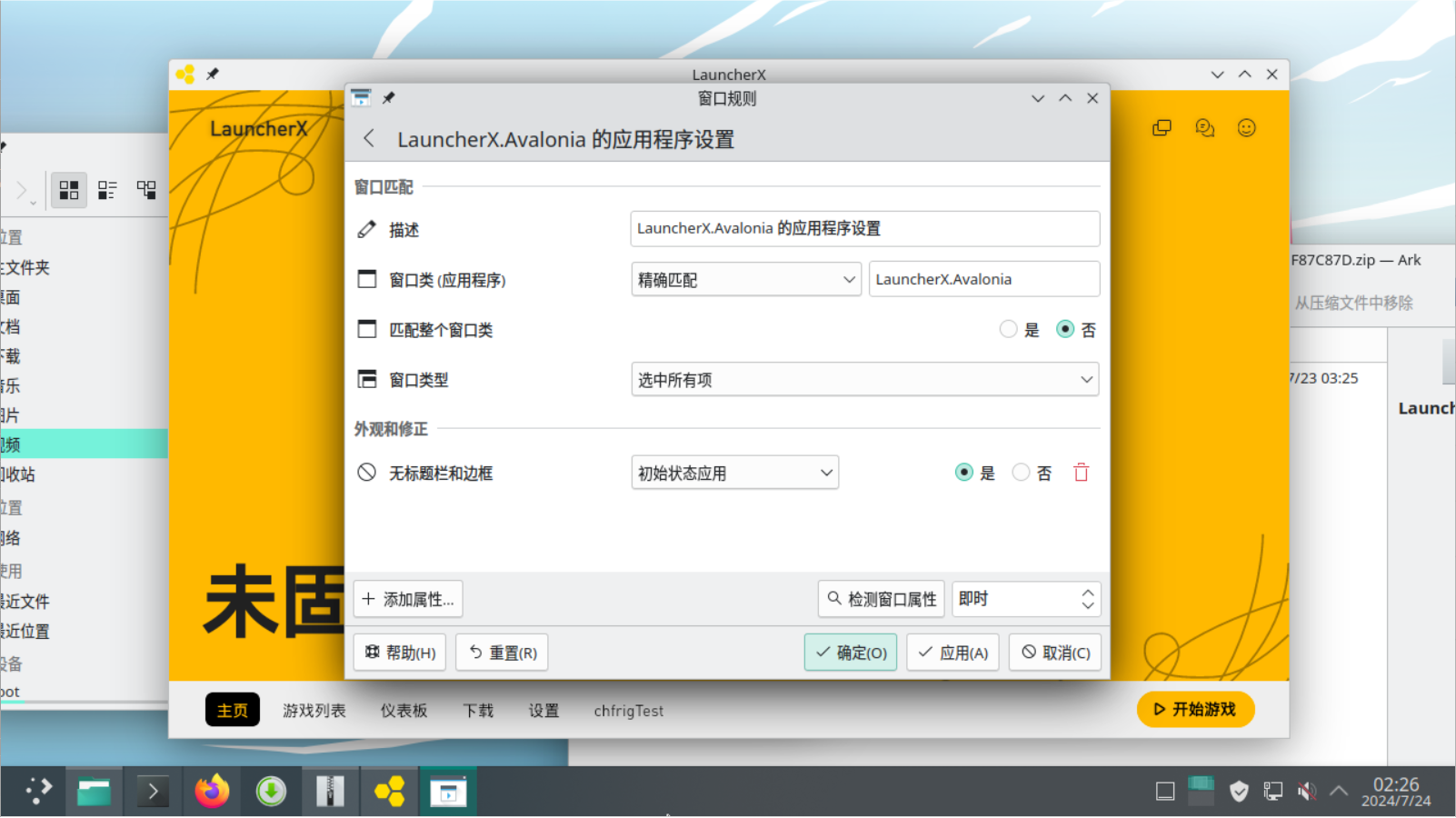Open the 下载 tab in LauncherX
The width and height of the screenshot is (1456, 818).
(x=478, y=711)
